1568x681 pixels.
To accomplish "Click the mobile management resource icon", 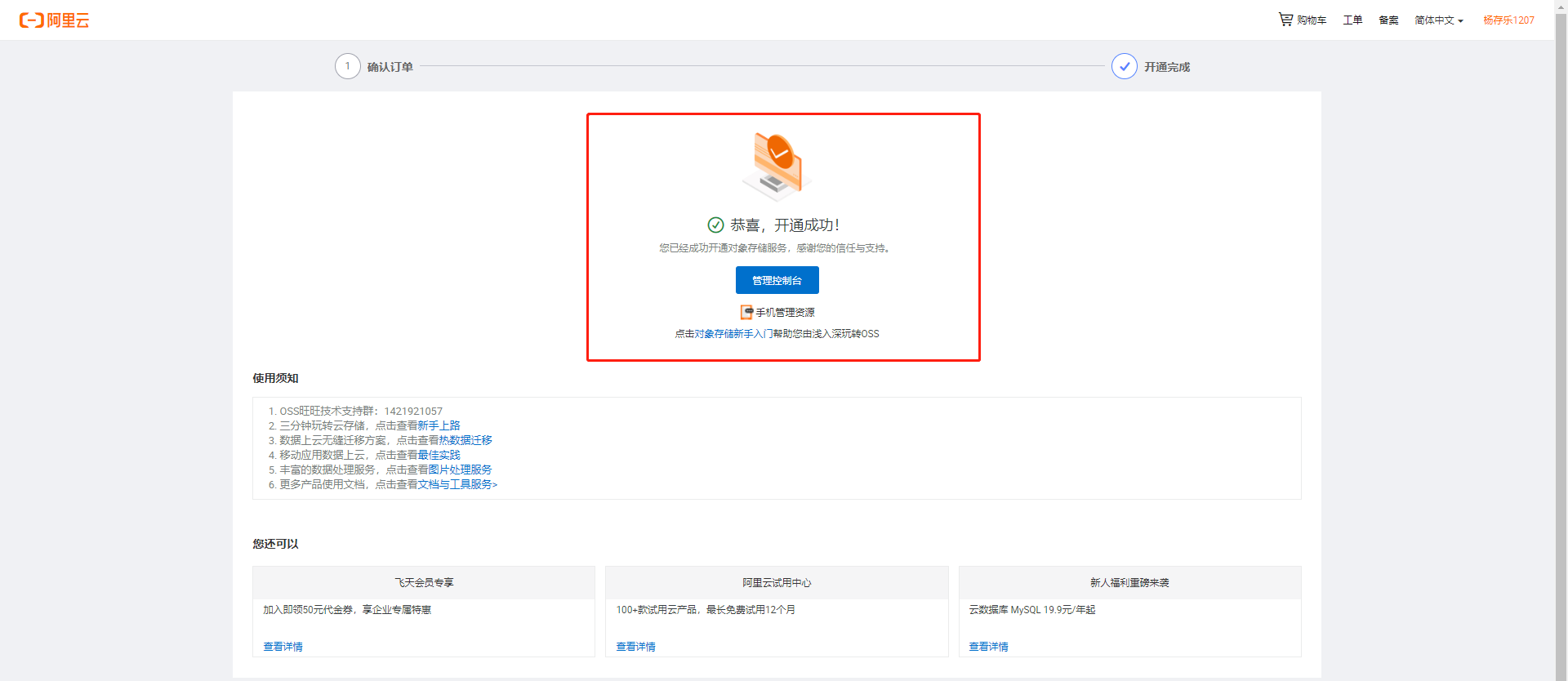I will (x=746, y=312).
